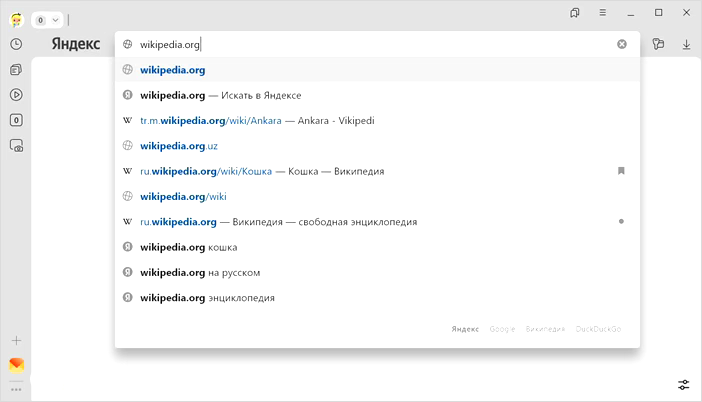Open the collections icon in left sidebar

coord(16,70)
